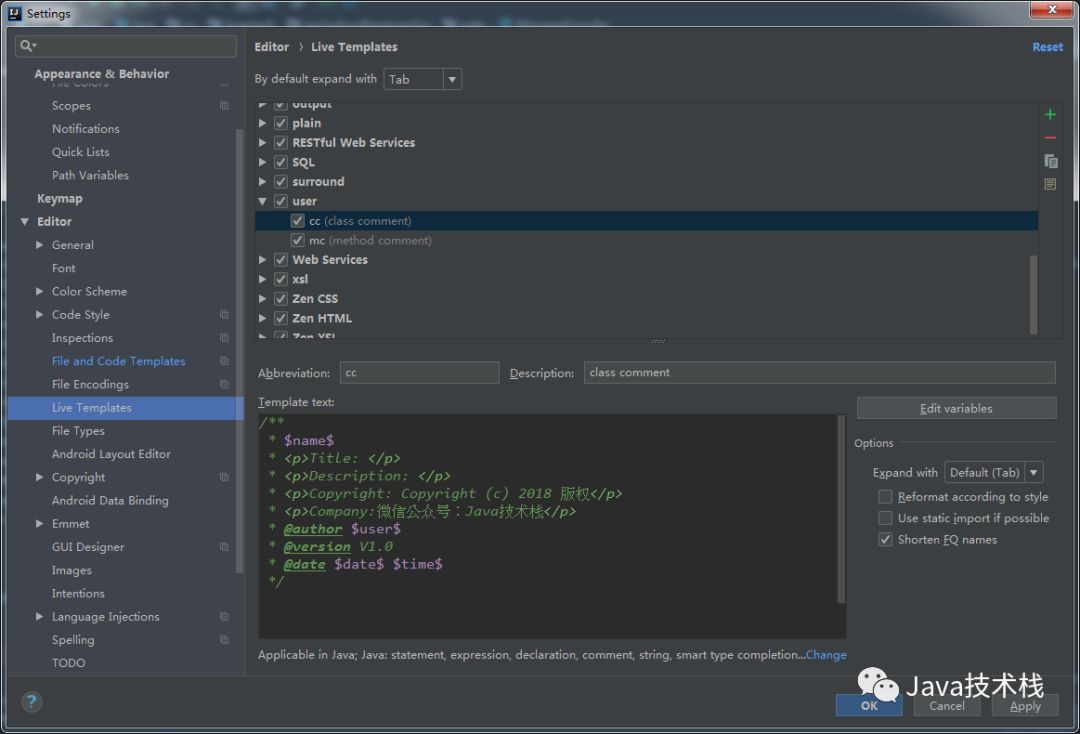Collapse the Editor settings section
Viewport: 1080px width, 734px height.
tap(25, 222)
